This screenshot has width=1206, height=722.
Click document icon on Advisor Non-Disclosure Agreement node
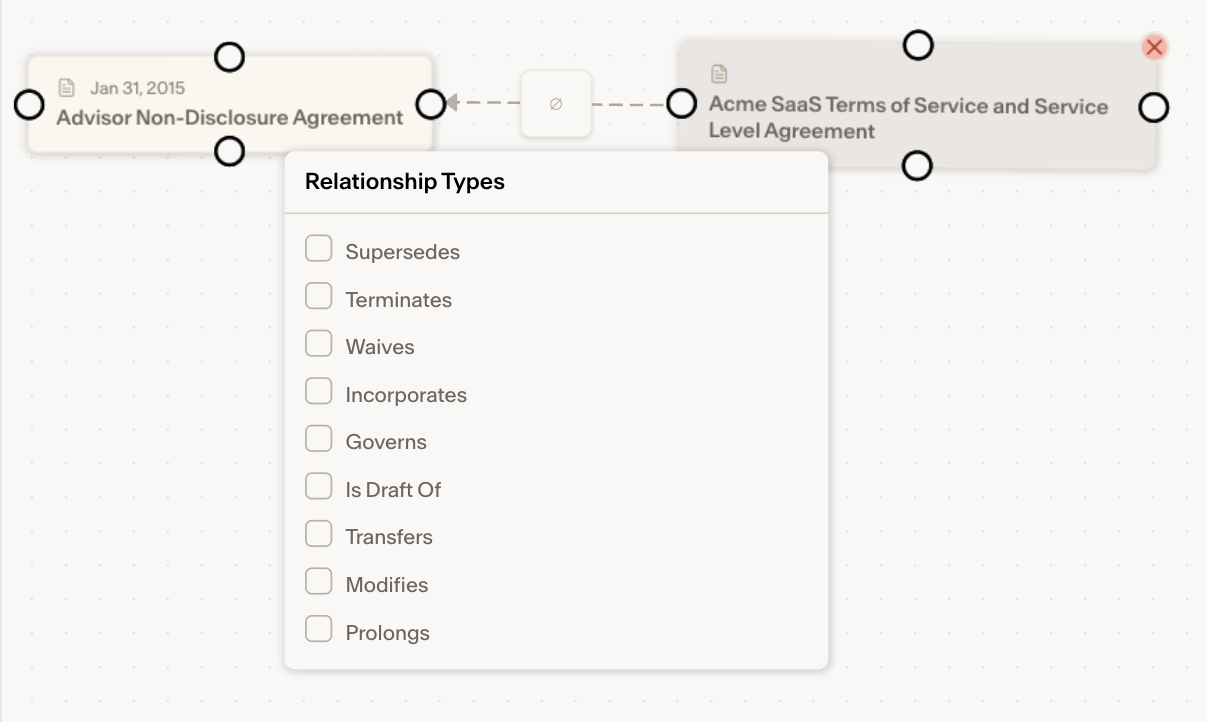coord(67,88)
